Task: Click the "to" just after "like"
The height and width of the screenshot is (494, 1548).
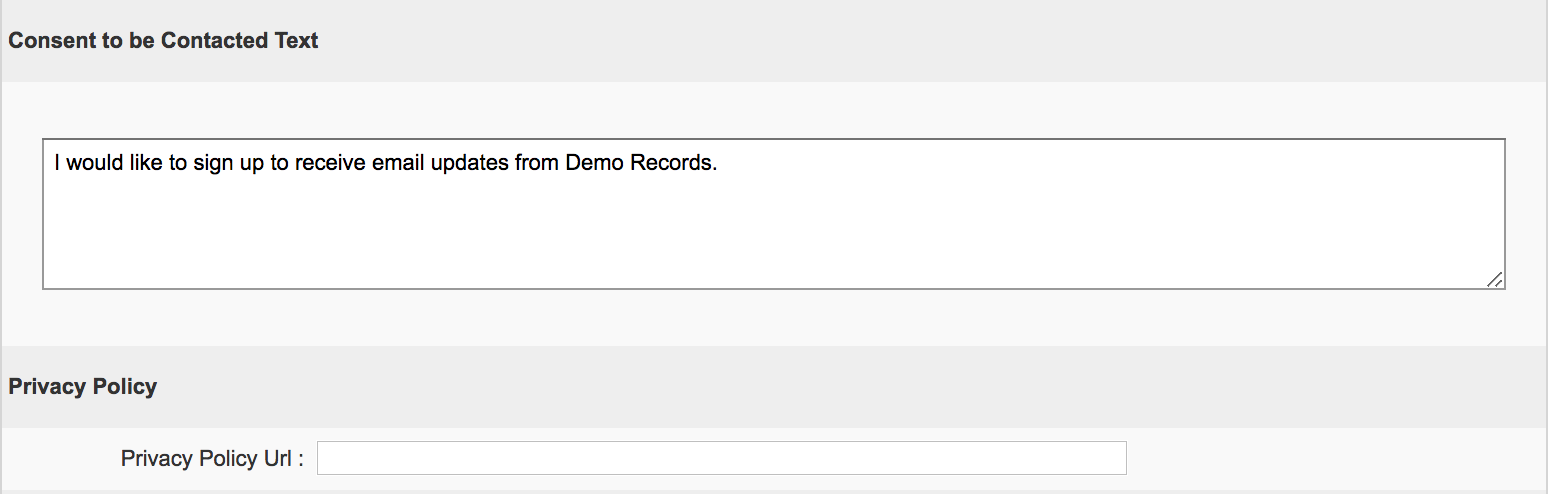Action: click(177, 163)
